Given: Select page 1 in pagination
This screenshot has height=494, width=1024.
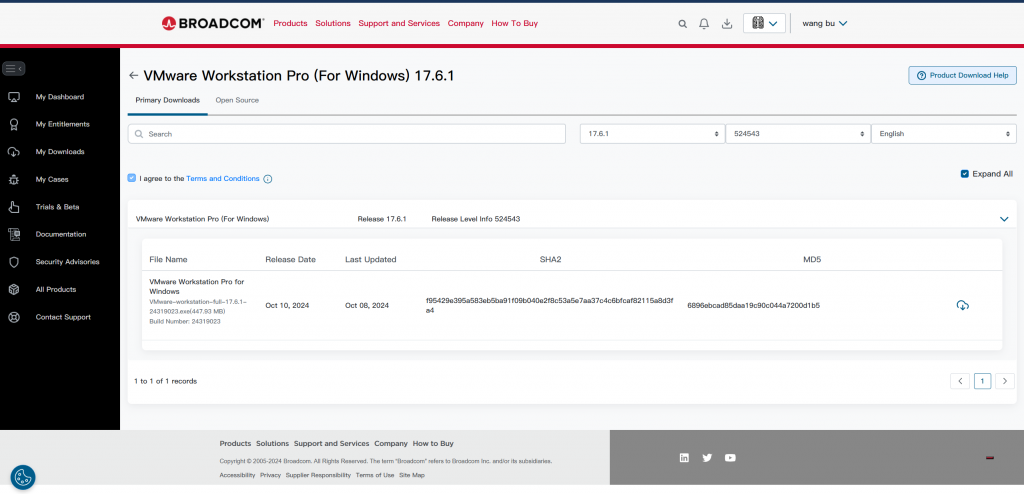Looking at the screenshot, I should [x=982, y=381].
